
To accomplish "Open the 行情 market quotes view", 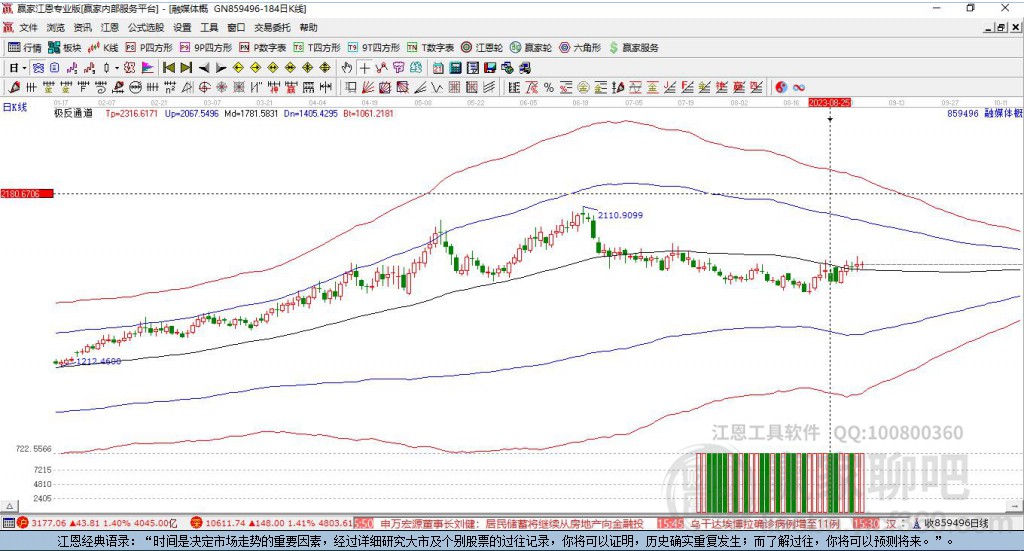I will coord(25,48).
